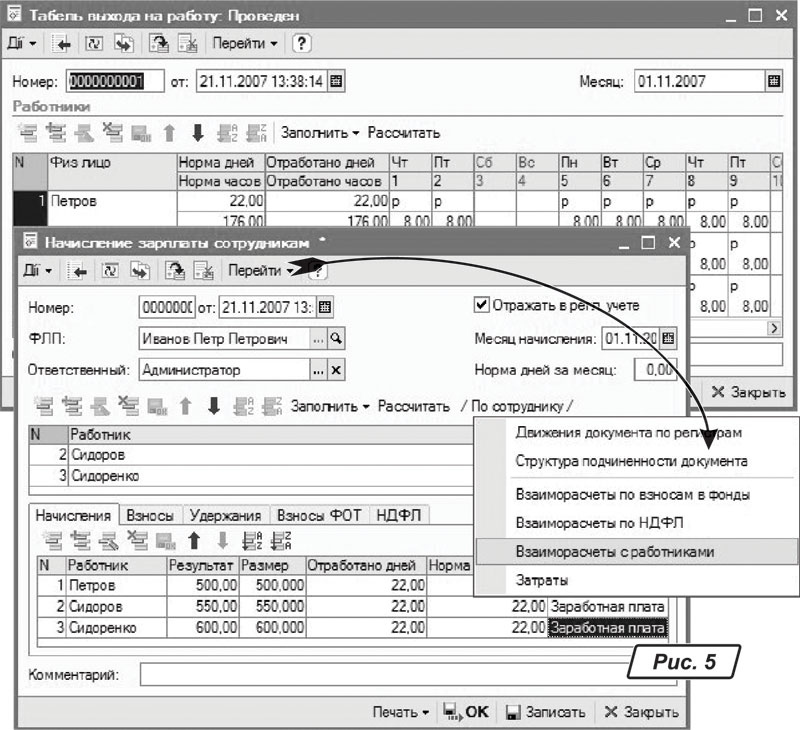800x730 pixels.
Task: Click the help icon in the Табель window toolbar
Action: tap(300, 44)
